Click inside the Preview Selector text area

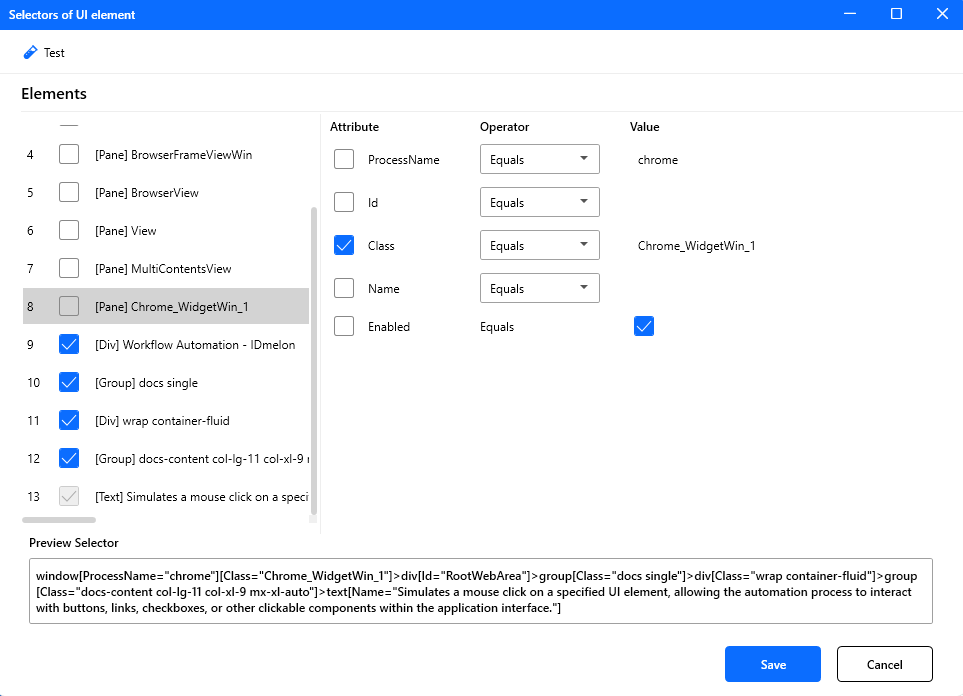point(480,590)
